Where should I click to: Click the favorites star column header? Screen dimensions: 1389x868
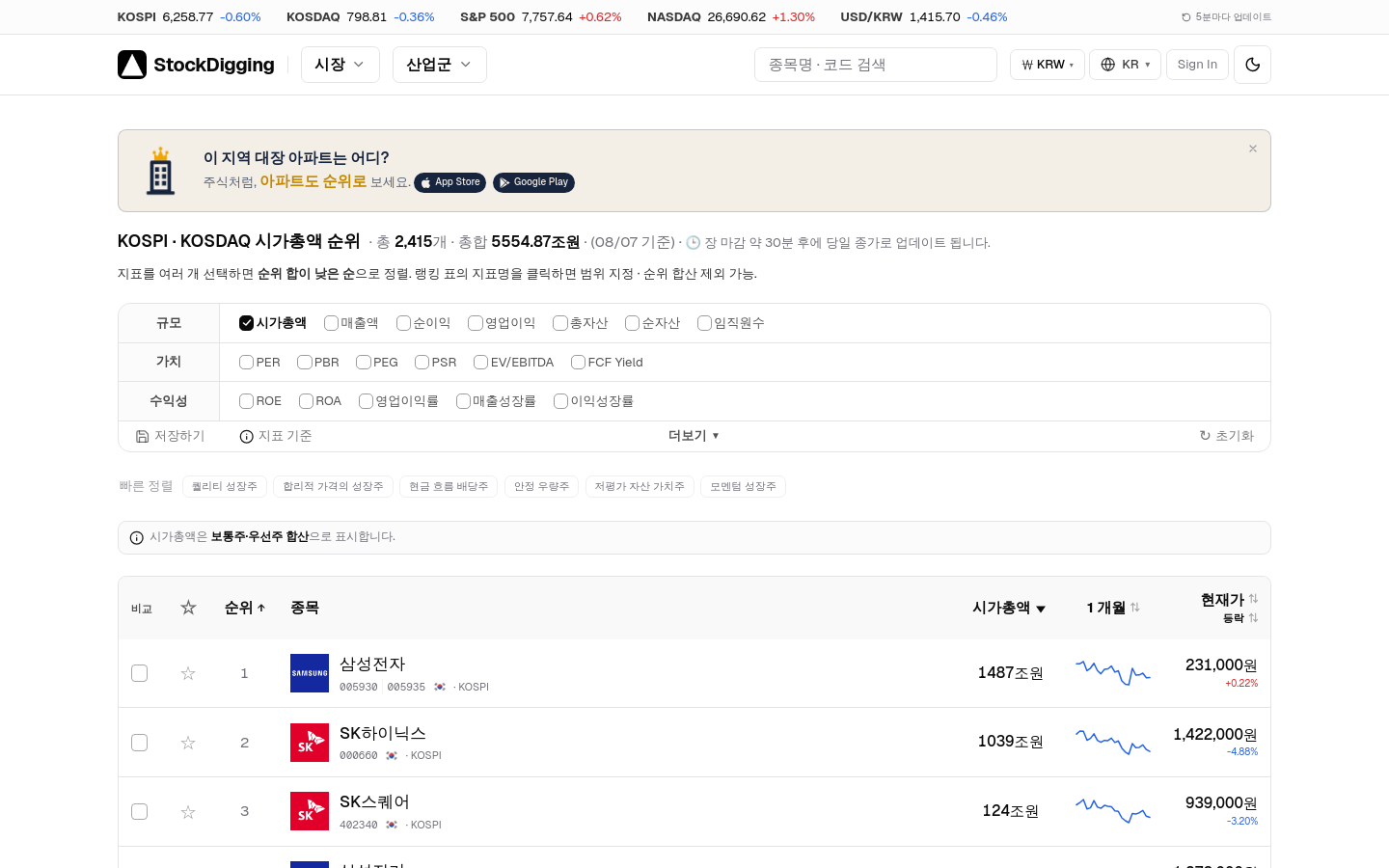point(188,608)
